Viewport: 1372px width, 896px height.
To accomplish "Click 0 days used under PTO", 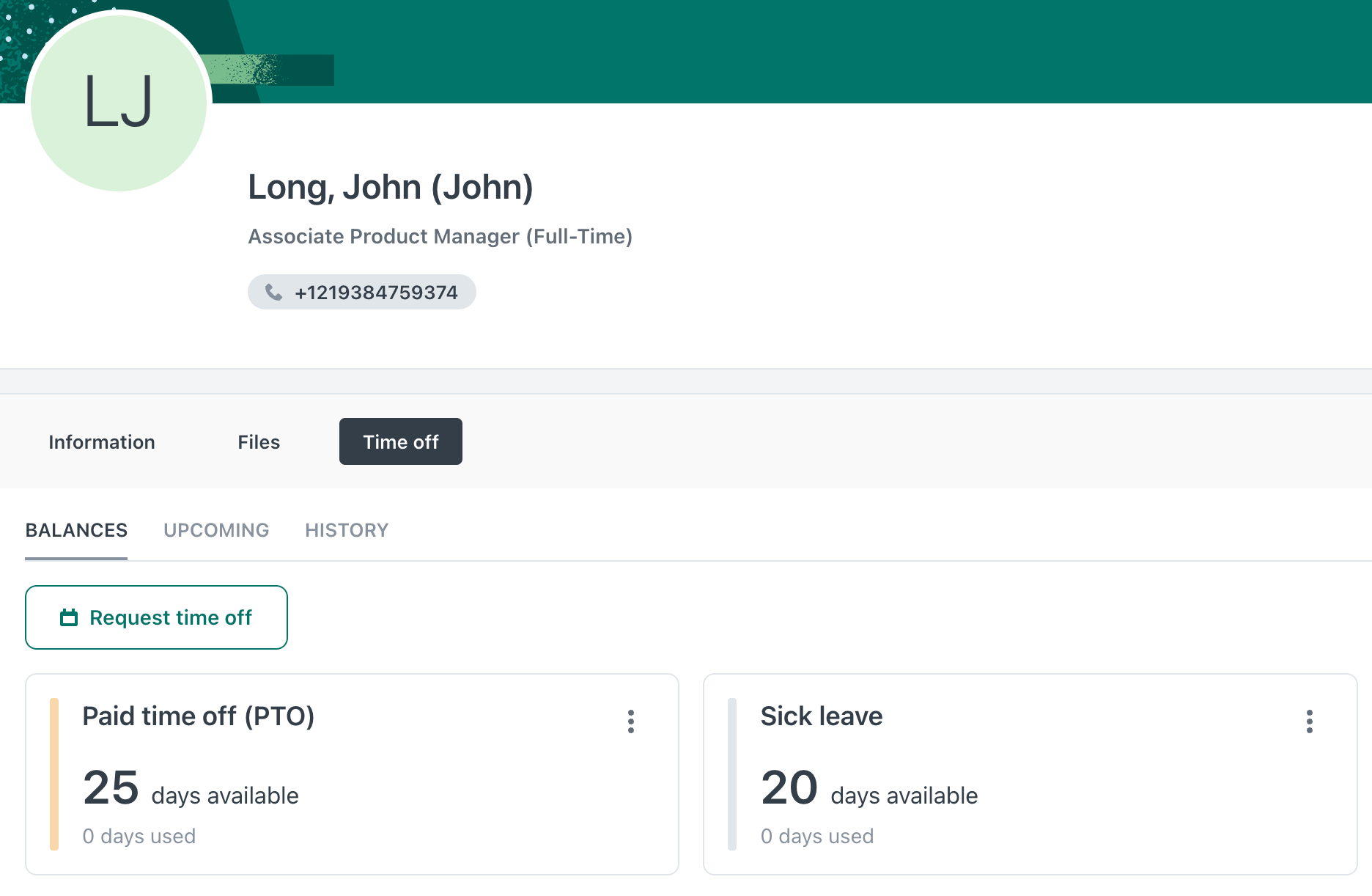I will pyautogui.click(x=139, y=836).
